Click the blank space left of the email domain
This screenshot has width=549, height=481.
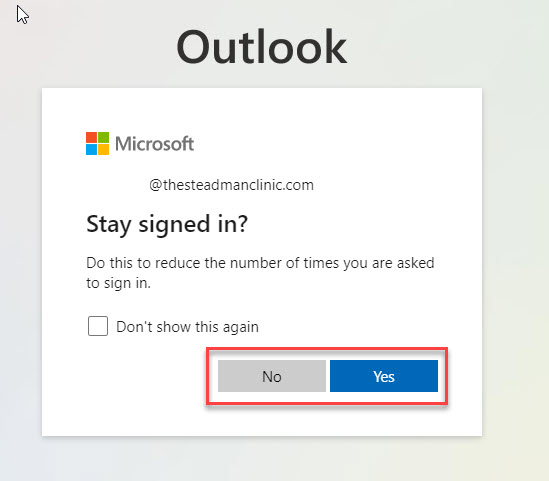(x=117, y=185)
